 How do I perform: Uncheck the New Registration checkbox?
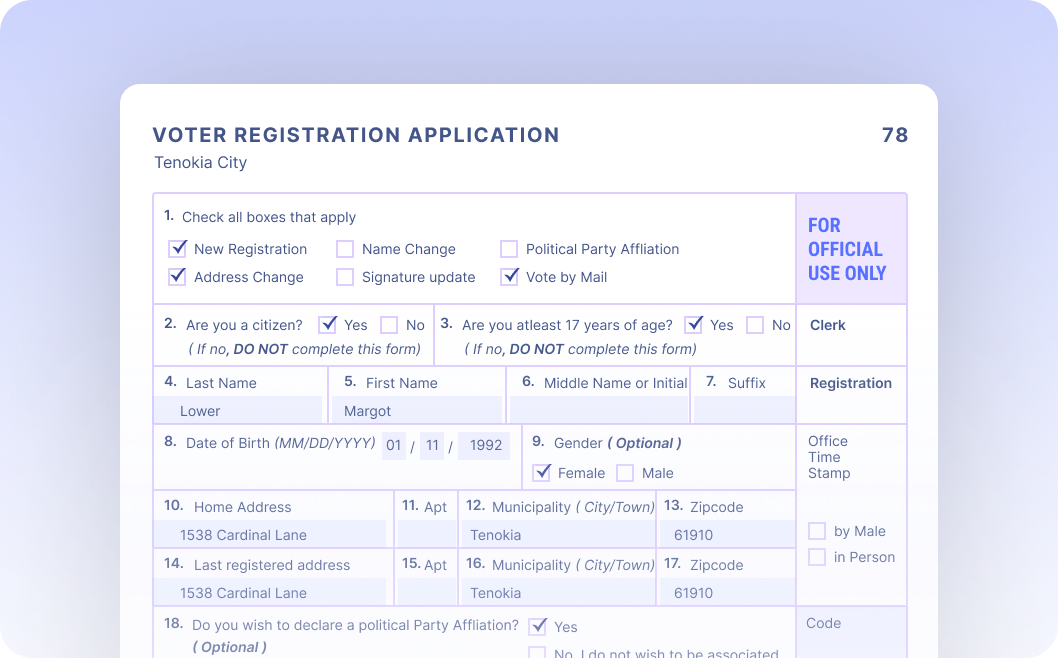click(177, 249)
